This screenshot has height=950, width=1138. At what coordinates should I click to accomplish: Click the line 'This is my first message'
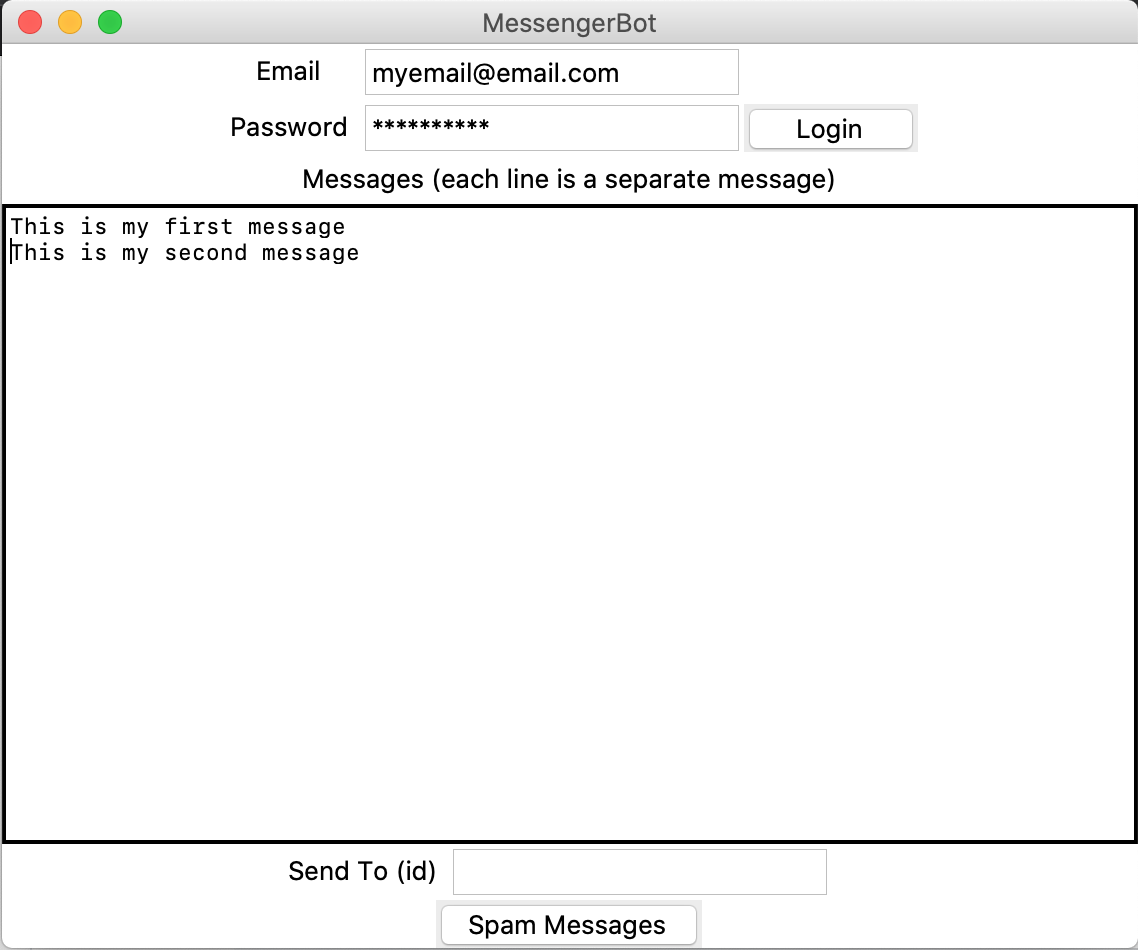click(x=178, y=227)
